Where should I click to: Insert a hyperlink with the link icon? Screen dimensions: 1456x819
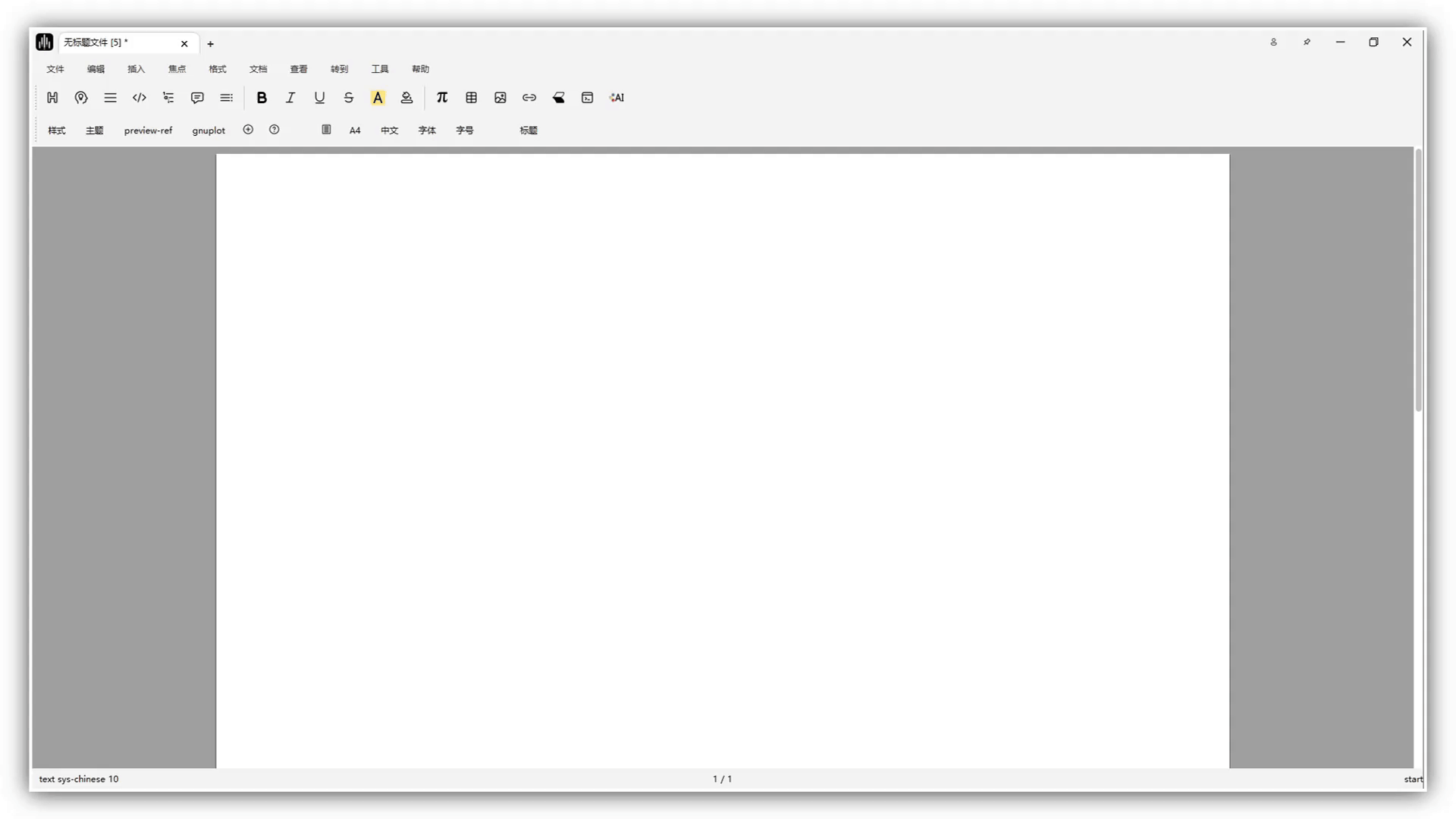tap(529, 98)
